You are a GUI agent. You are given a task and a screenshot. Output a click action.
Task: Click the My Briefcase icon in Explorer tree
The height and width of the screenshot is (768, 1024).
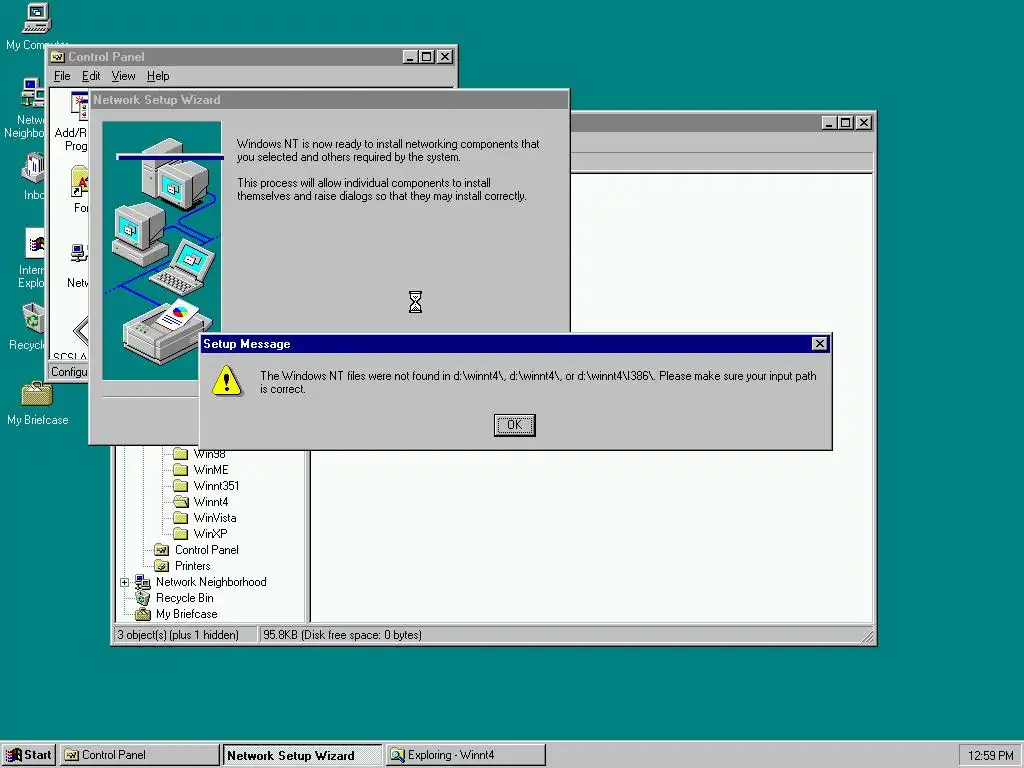(142, 614)
